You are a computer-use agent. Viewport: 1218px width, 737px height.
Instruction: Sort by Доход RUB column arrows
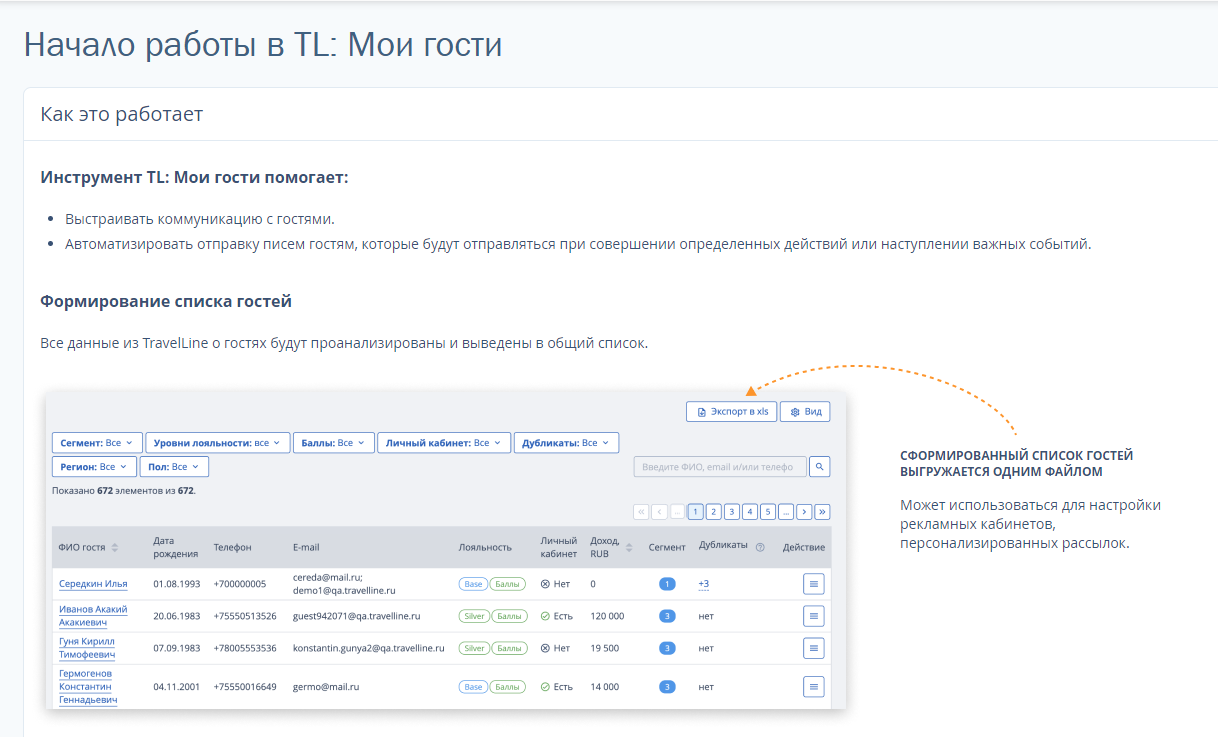(629, 547)
